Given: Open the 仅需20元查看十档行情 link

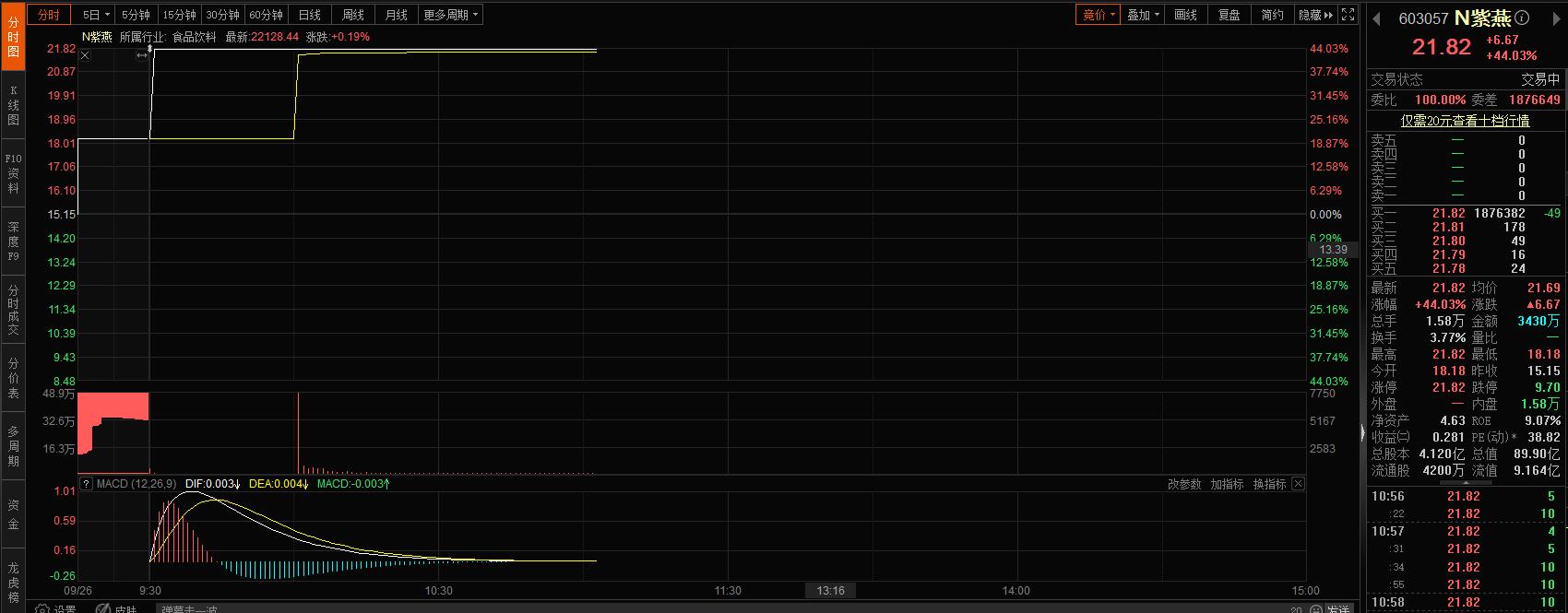Looking at the screenshot, I should click(x=1465, y=121).
